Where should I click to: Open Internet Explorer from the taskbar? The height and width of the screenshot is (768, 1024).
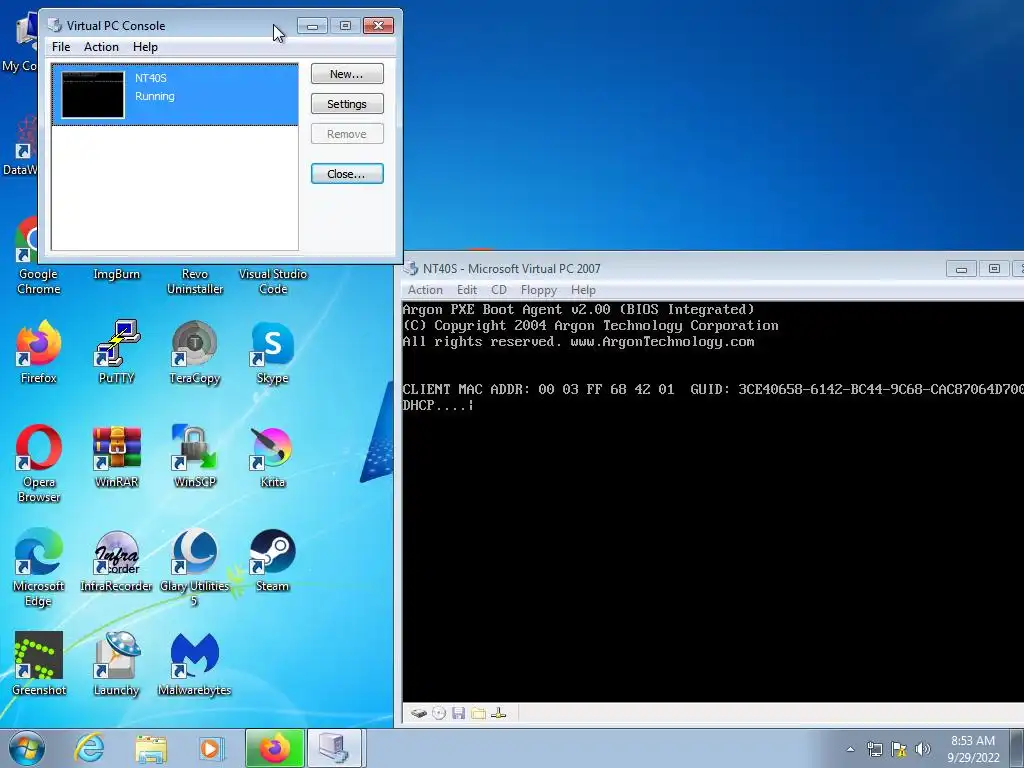click(x=89, y=748)
